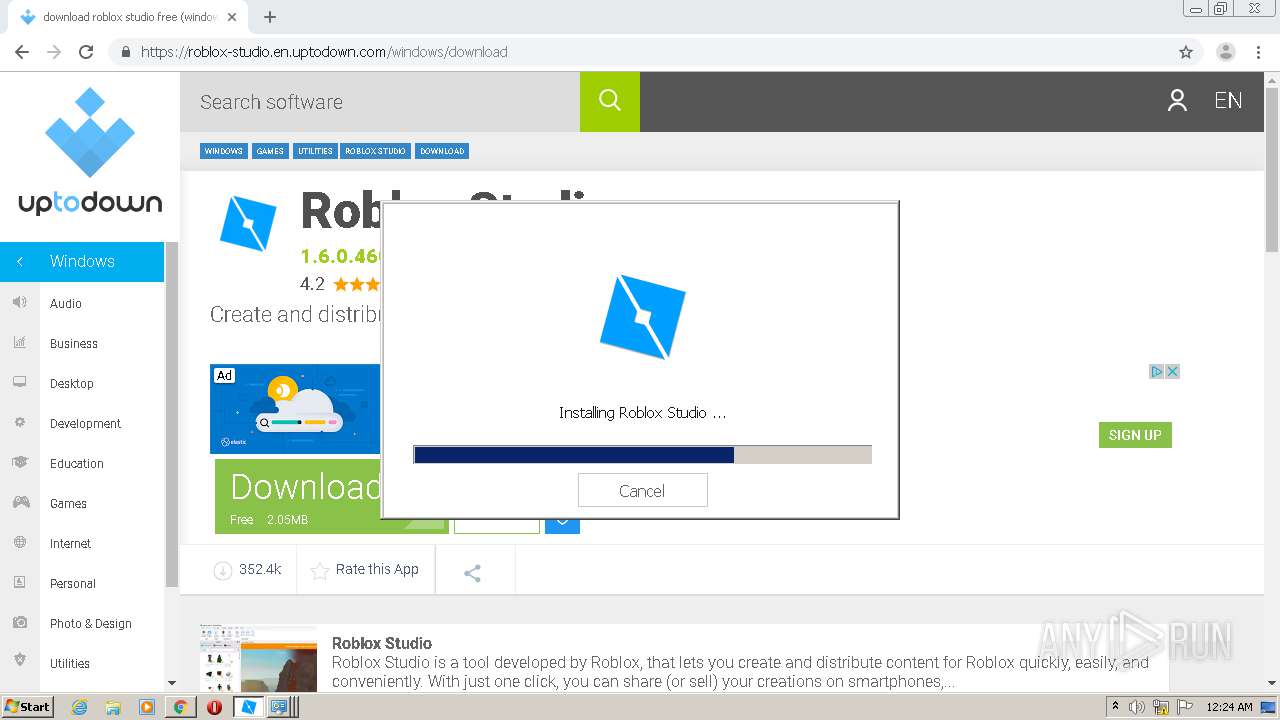This screenshot has width=1280, height=720.
Task: Open Chrome three-dot menu
Action: click(x=1258, y=52)
